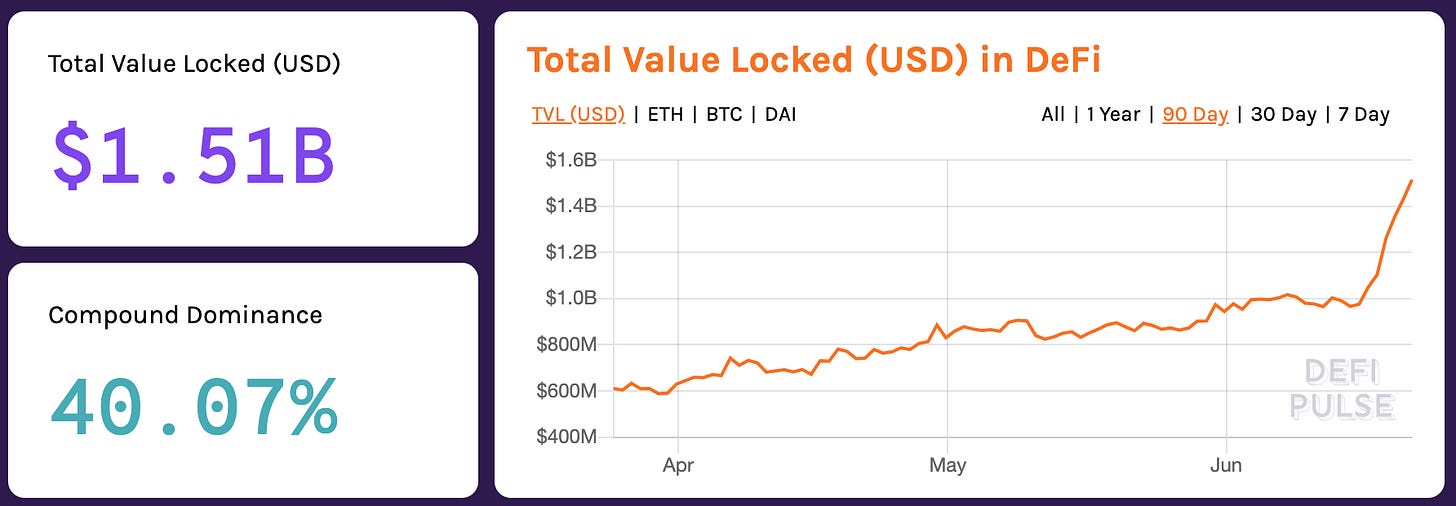Switch chart denomination to DAI
The height and width of the screenshot is (506, 1456).
click(780, 114)
